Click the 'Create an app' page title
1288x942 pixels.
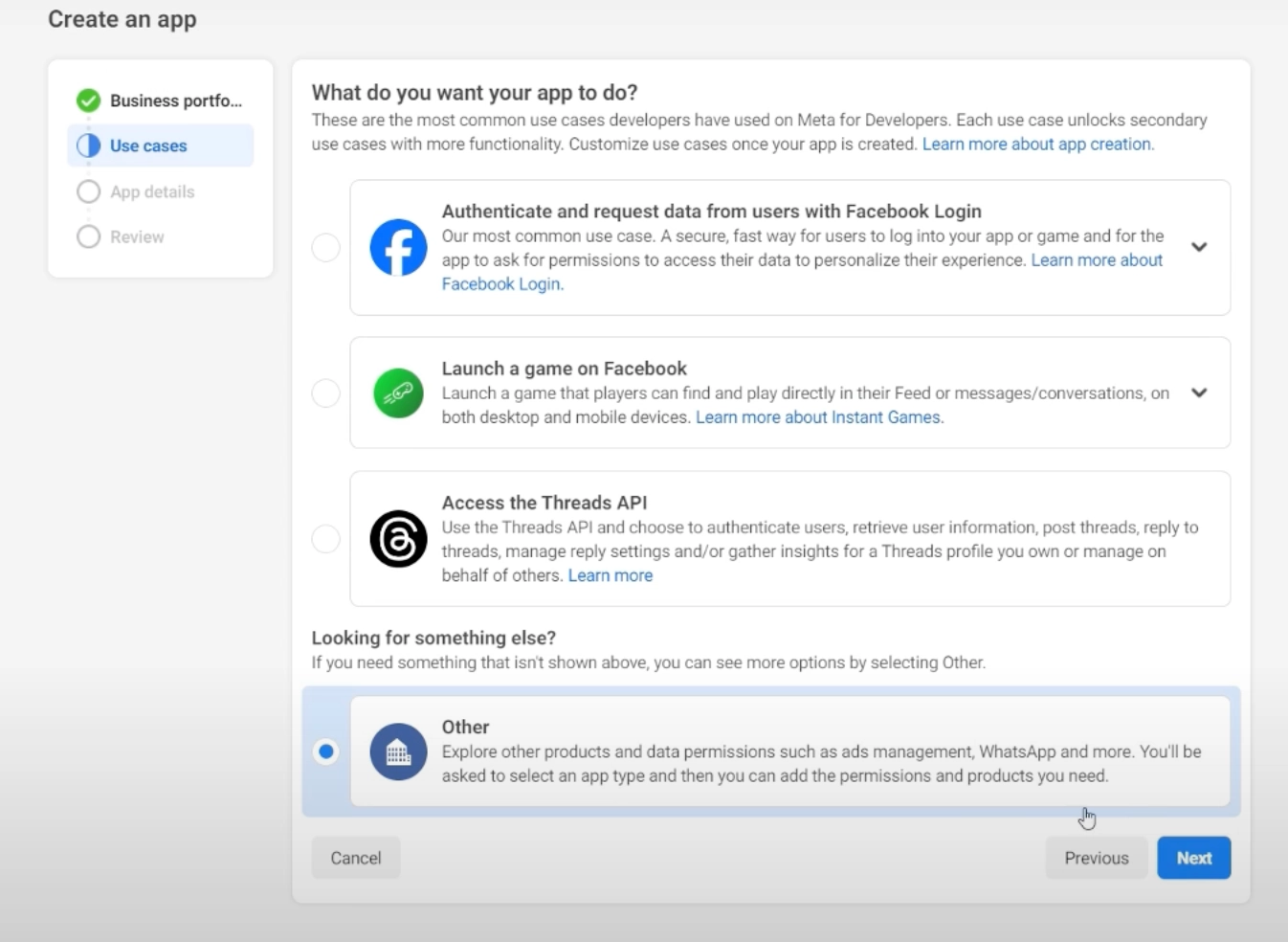(122, 19)
